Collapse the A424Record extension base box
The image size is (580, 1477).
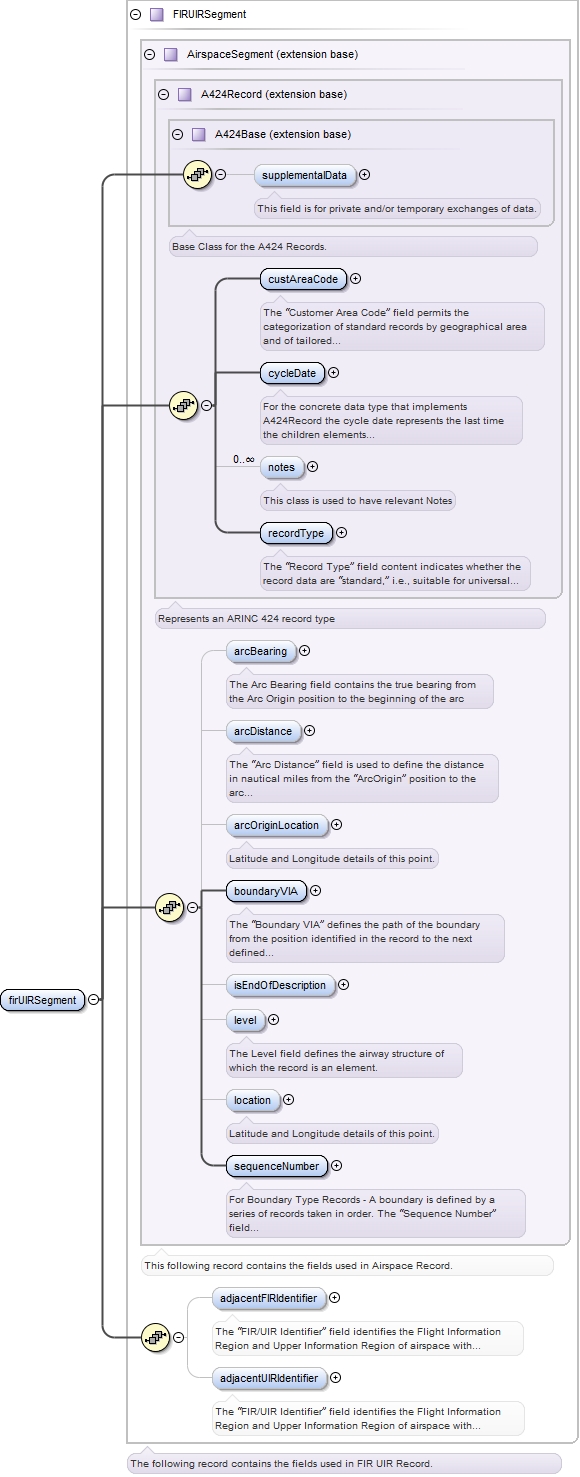coord(164,95)
